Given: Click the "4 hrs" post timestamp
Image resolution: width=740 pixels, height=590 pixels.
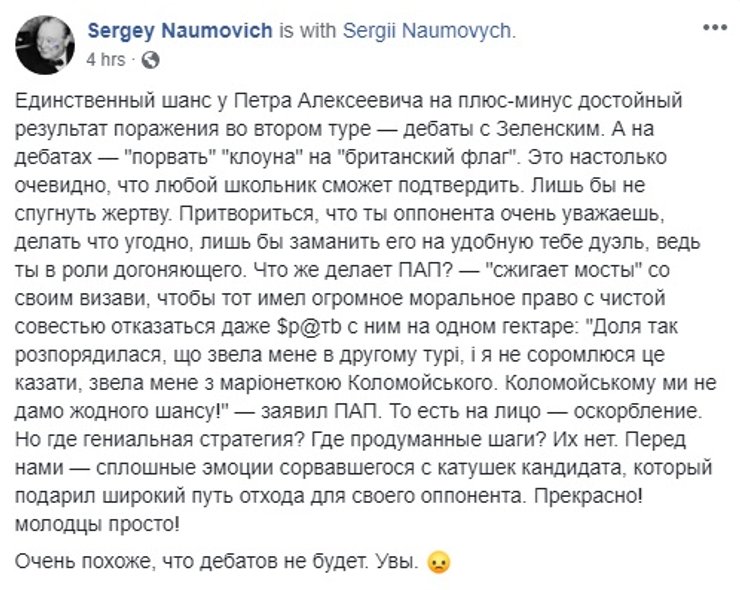Looking at the screenshot, I should 106,59.
